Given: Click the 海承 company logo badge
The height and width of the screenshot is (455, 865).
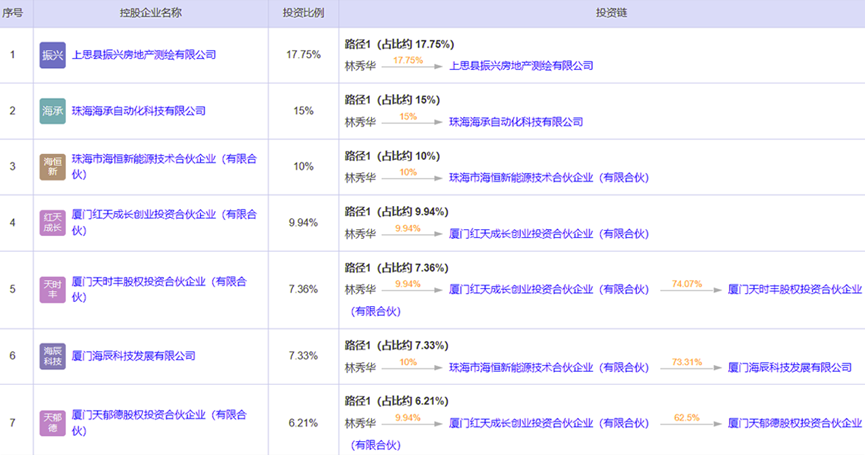Looking at the screenshot, I should pyautogui.click(x=52, y=110).
